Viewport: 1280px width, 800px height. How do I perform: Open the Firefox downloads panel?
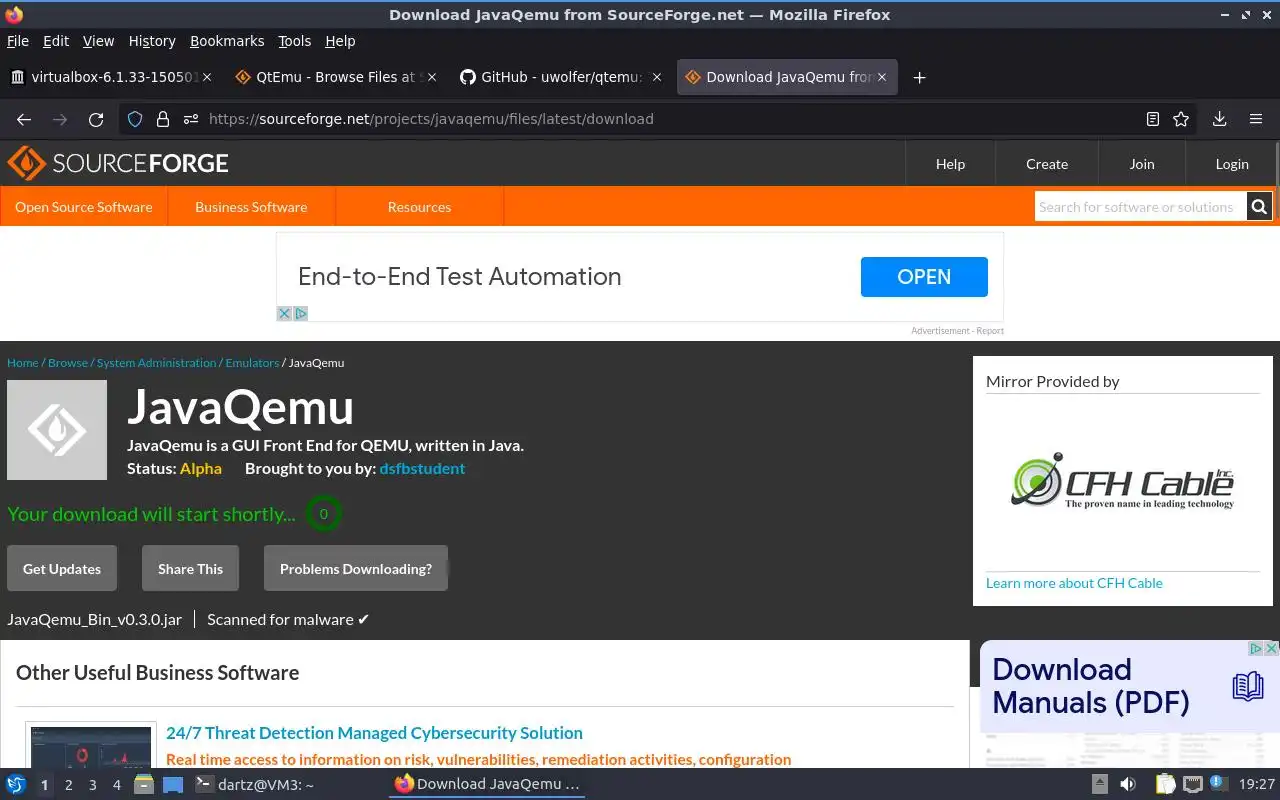point(1220,119)
